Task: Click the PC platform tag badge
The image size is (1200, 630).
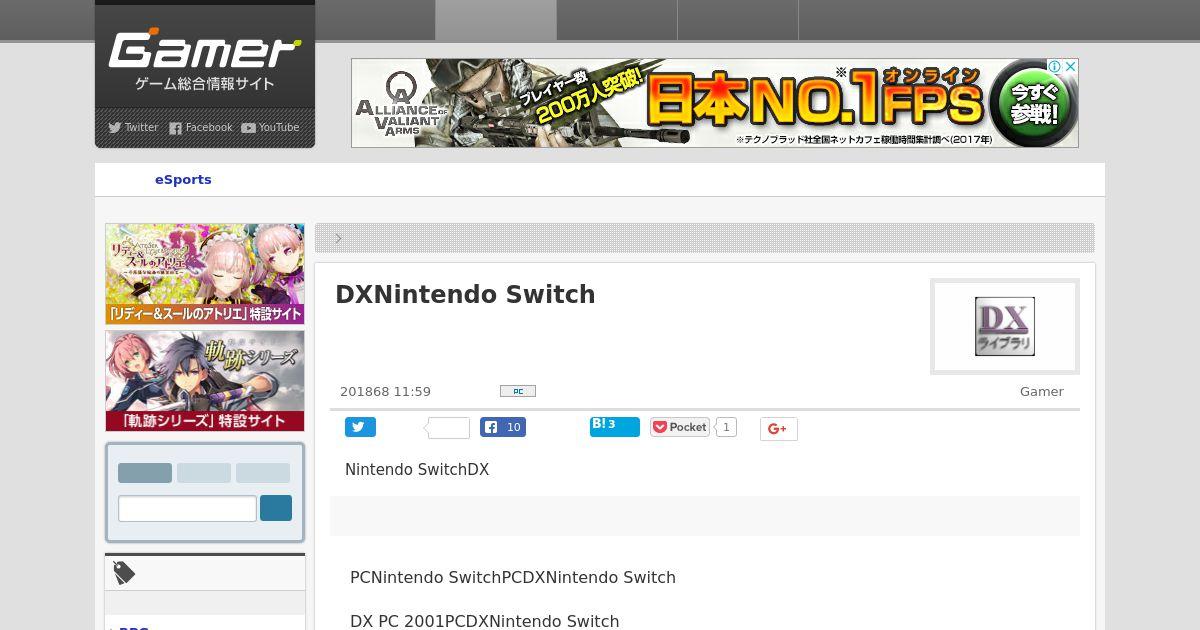Action: click(x=518, y=391)
